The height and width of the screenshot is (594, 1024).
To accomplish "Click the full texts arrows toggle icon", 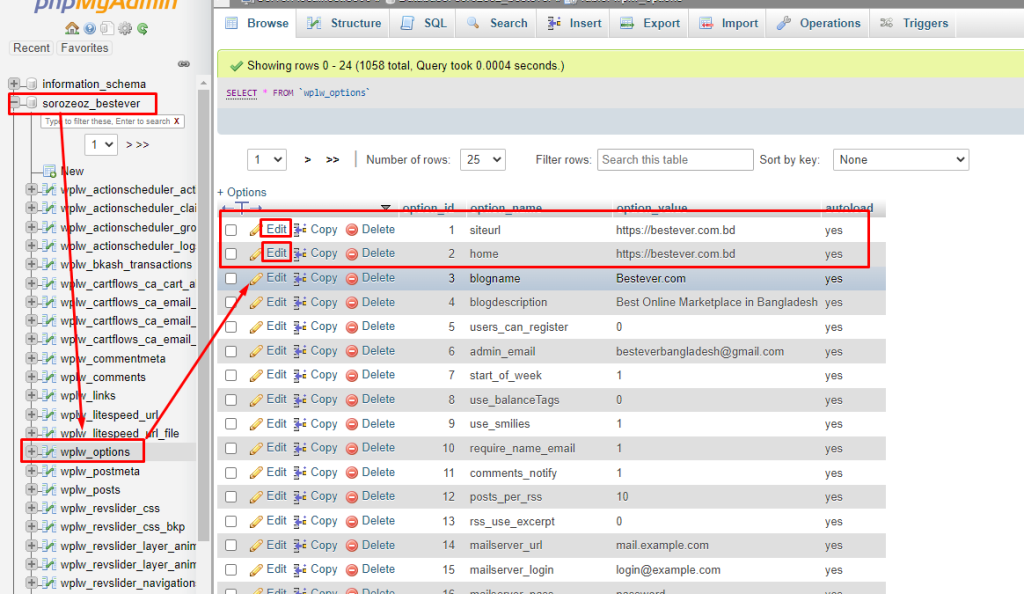I will [242, 208].
